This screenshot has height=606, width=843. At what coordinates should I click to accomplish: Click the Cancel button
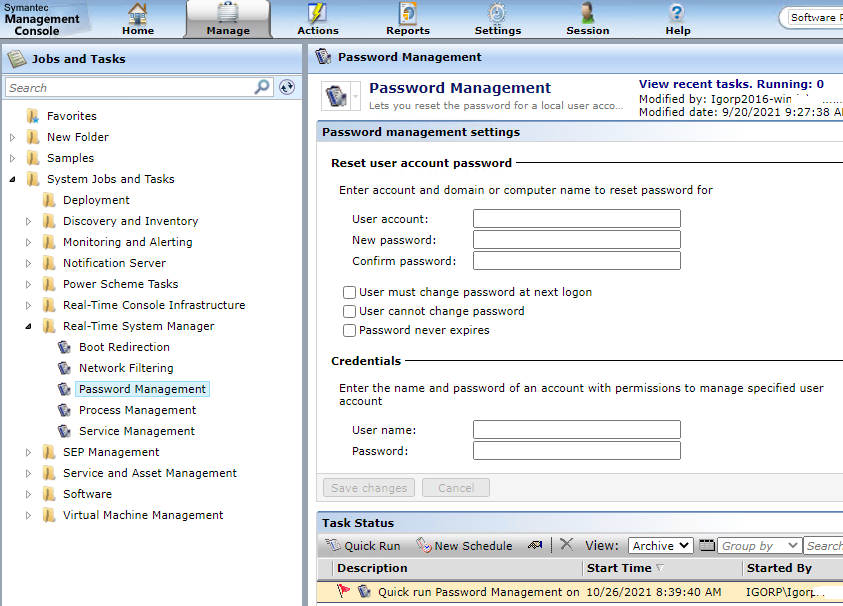[456, 488]
